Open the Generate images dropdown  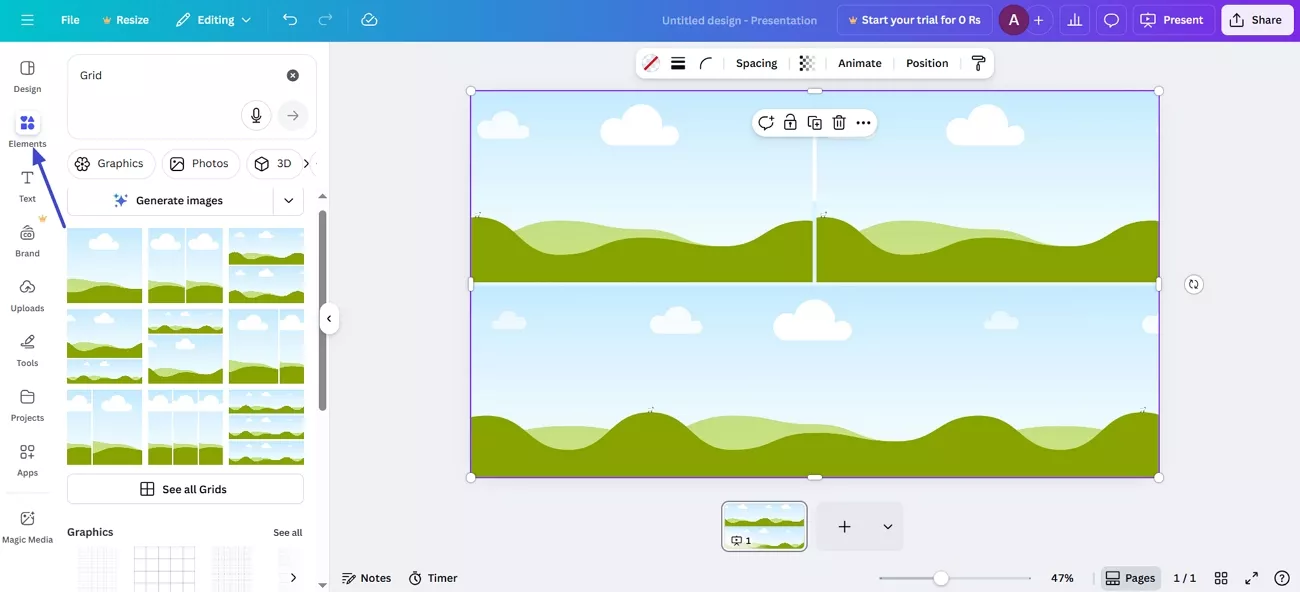(x=289, y=200)
